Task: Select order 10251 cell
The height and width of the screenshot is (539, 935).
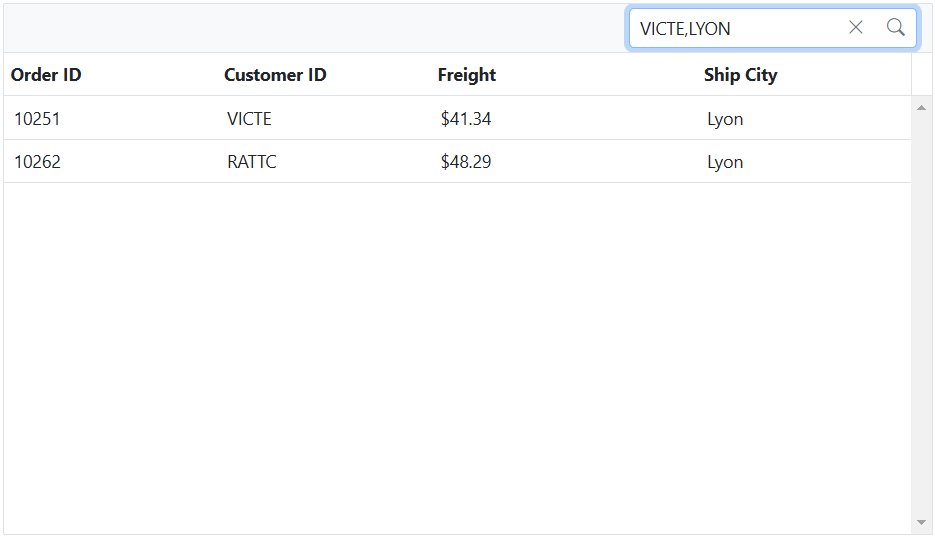Action: point(111,118)
